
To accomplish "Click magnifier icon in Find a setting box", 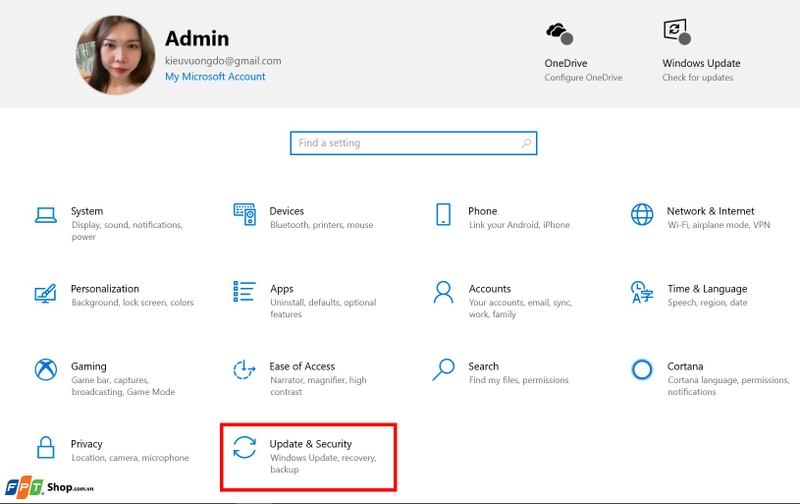I will click(x=526, y=143).
